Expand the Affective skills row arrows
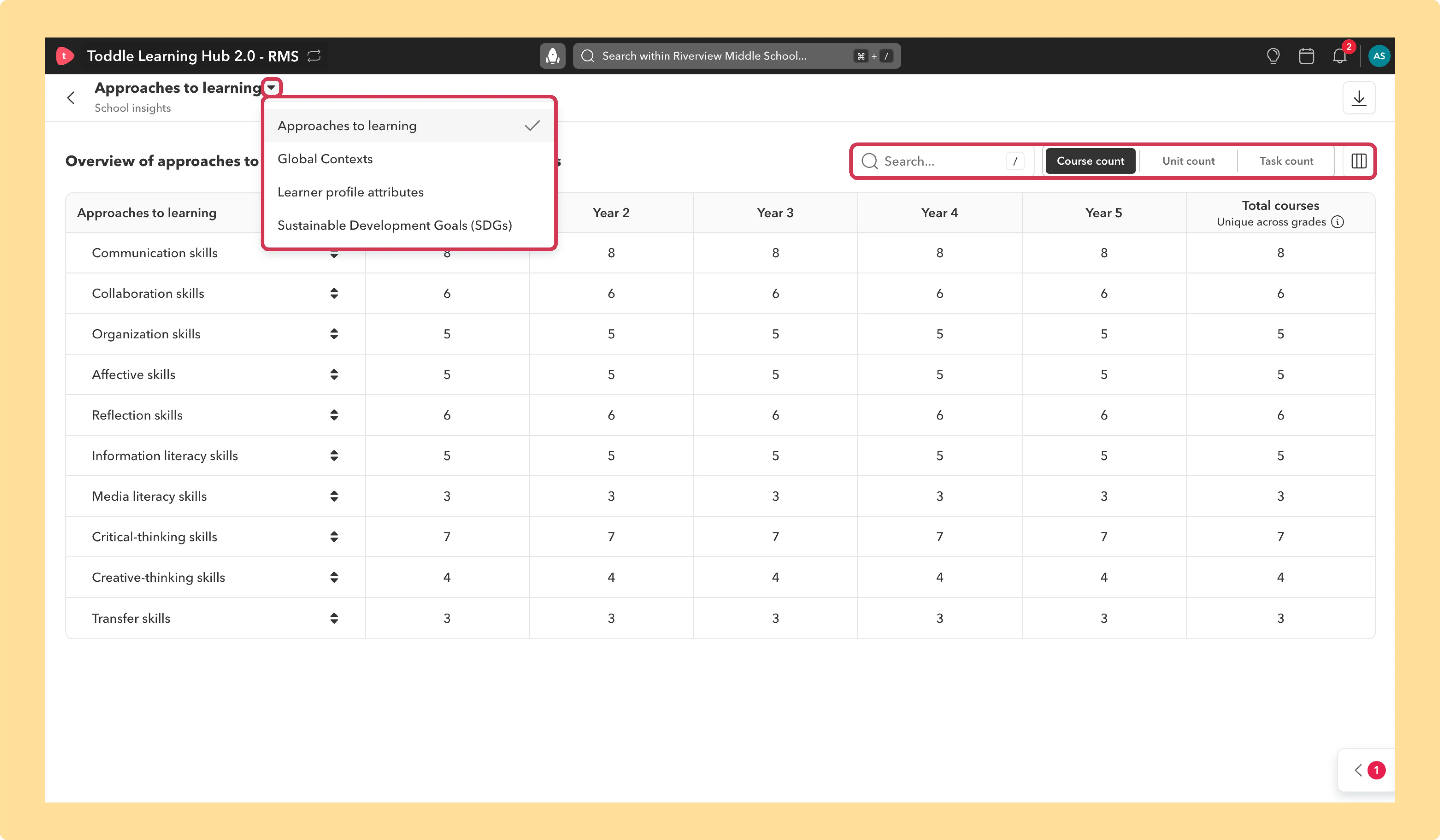 334,374
